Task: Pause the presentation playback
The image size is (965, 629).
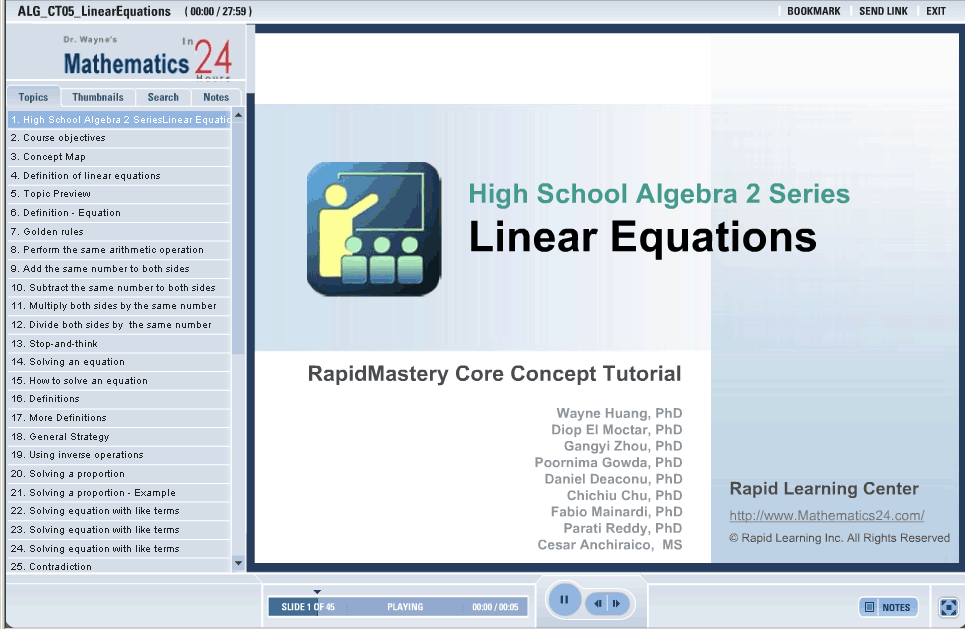Action: [x=564, y=601]
